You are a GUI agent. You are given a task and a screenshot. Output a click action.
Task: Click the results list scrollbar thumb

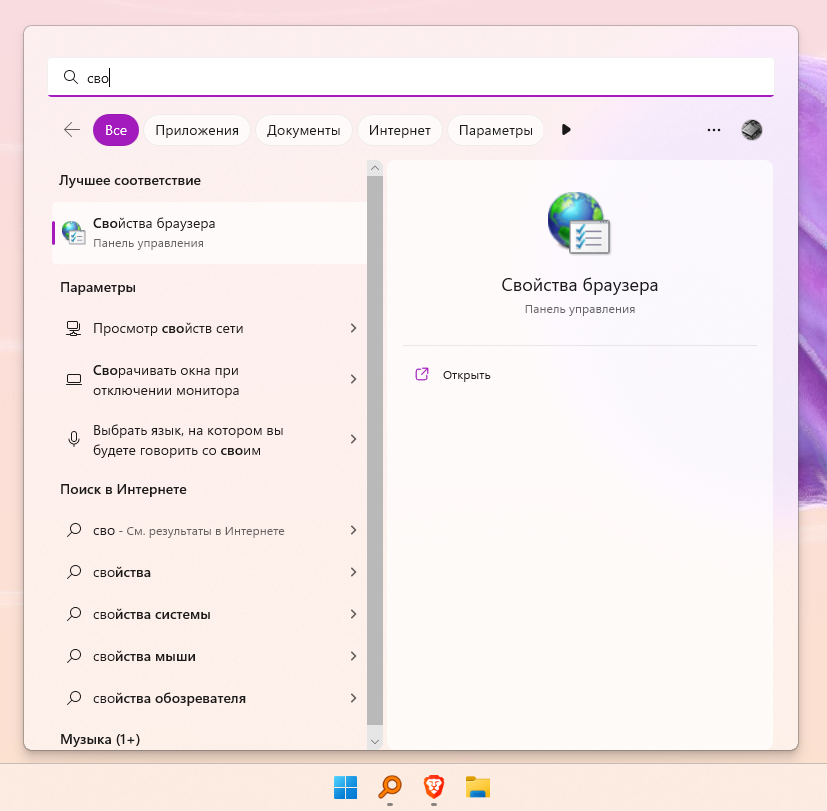click(x=375, y=450)
